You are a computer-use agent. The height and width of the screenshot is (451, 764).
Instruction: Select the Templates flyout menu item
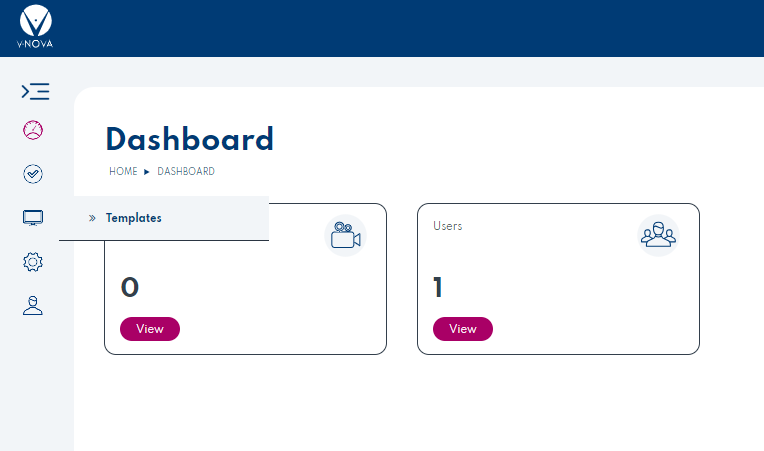(x=134, y=218)
